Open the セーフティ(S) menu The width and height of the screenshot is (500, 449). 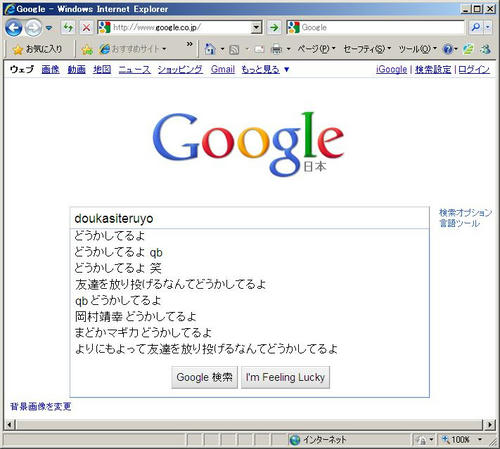coord(367,49)
